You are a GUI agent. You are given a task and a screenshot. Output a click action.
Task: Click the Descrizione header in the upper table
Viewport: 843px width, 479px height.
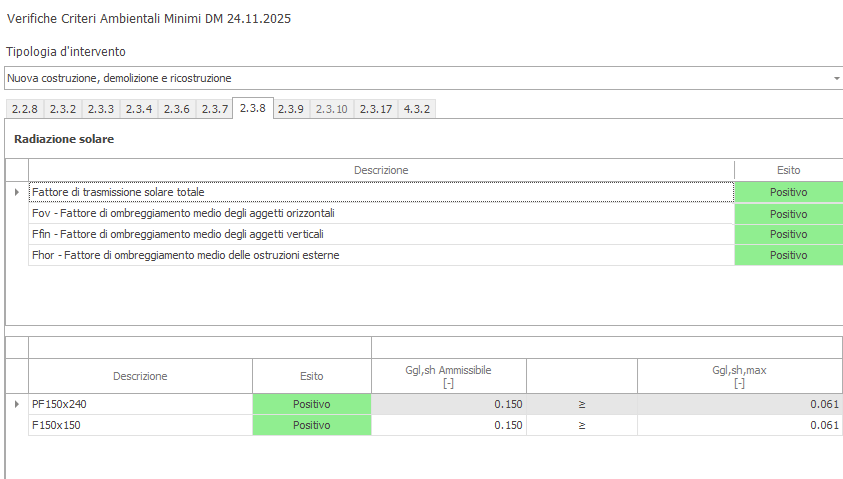(x=380, y=170)
